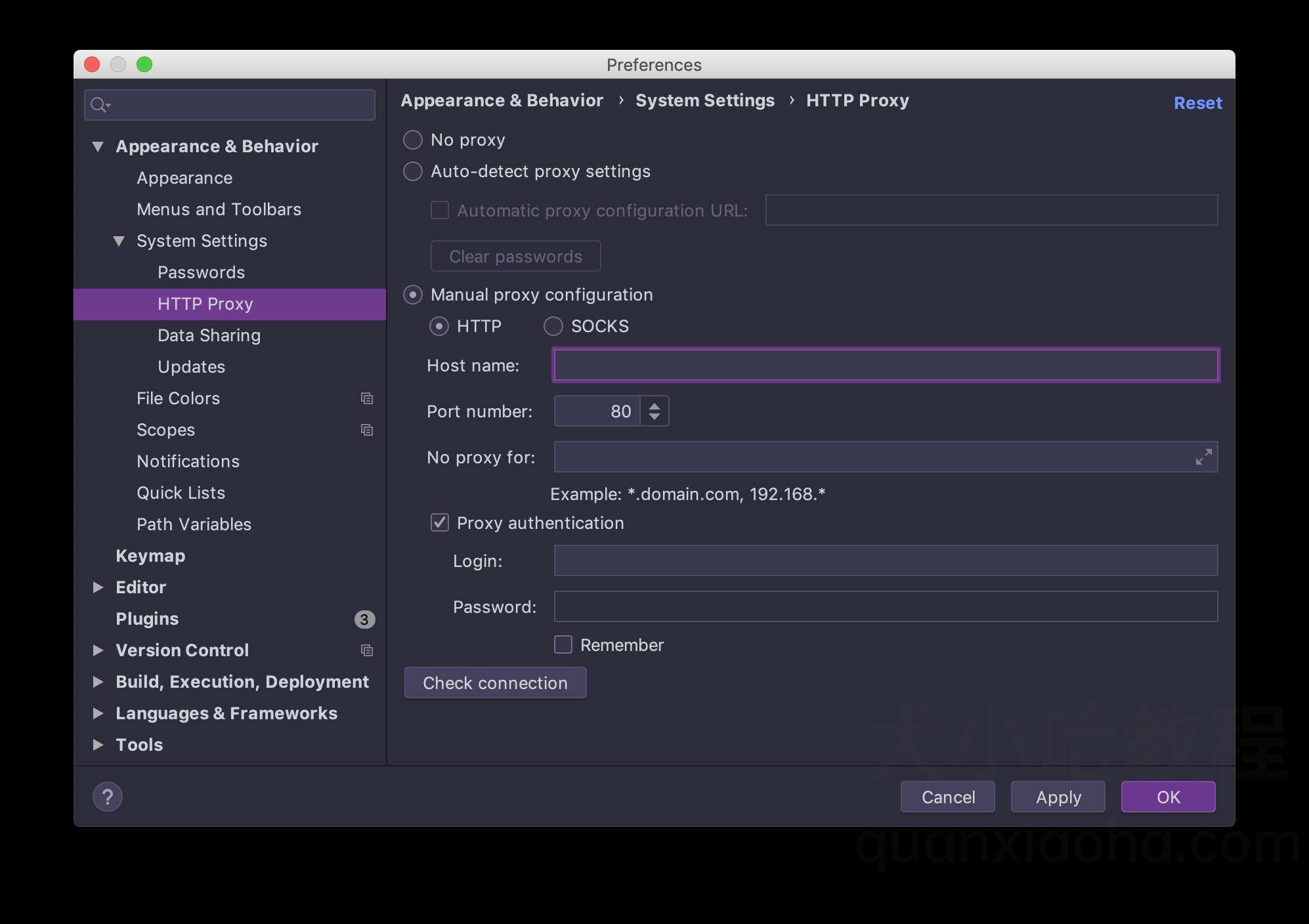Click the Build Execution Deployment icon
The height and width of the screenshot is (924, 1309).
coord(97,681)
